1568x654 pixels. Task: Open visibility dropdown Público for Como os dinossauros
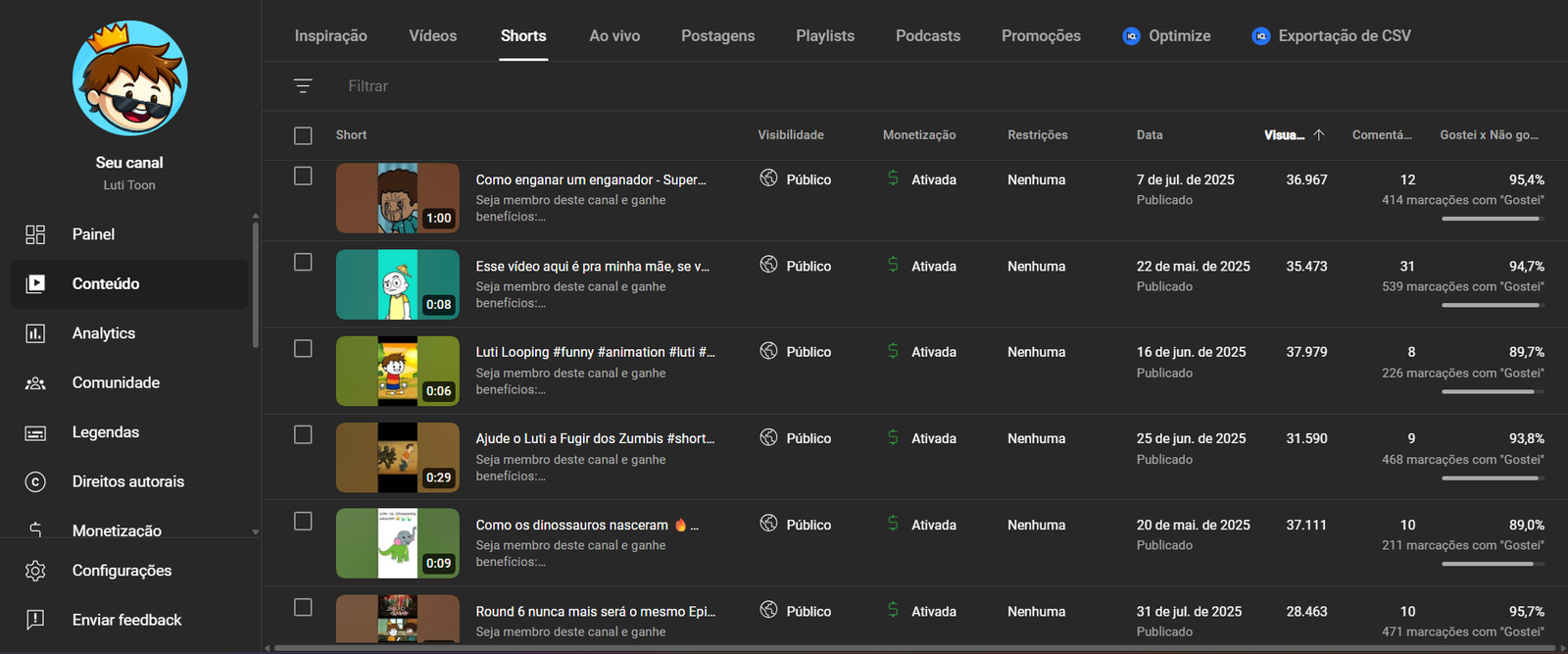(808, 525)
